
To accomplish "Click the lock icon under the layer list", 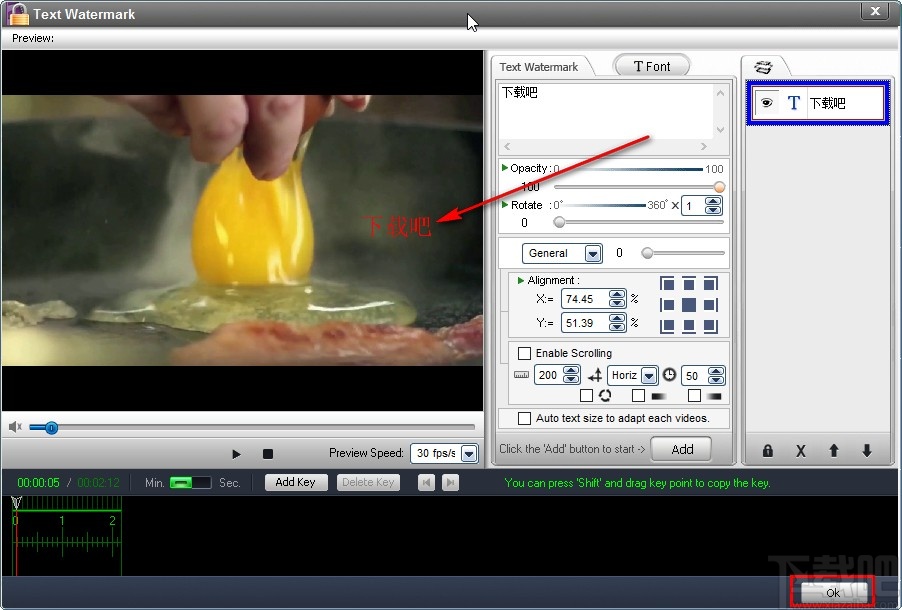I will (767, 451).
